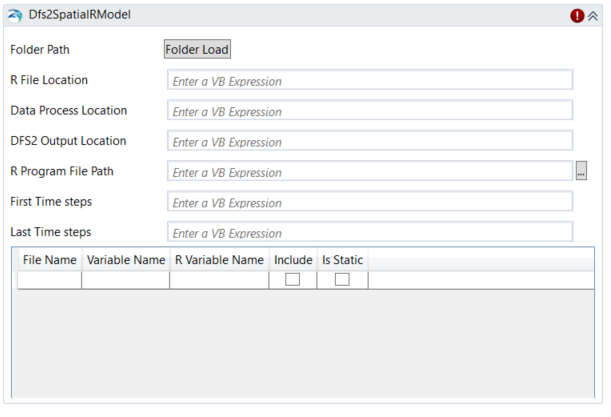Click the Last Time steps label
The width and height of the screenshot is (611, 417).
pos(51,232)
